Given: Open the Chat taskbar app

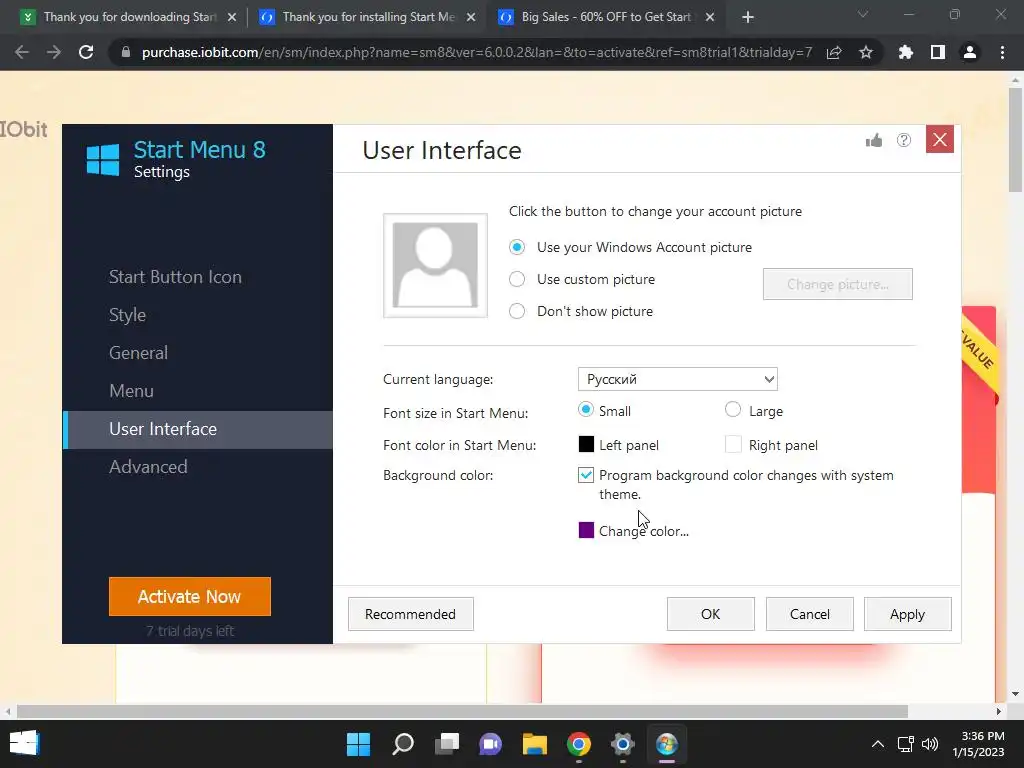Looking at the screenshot, I should click(490, 744).
